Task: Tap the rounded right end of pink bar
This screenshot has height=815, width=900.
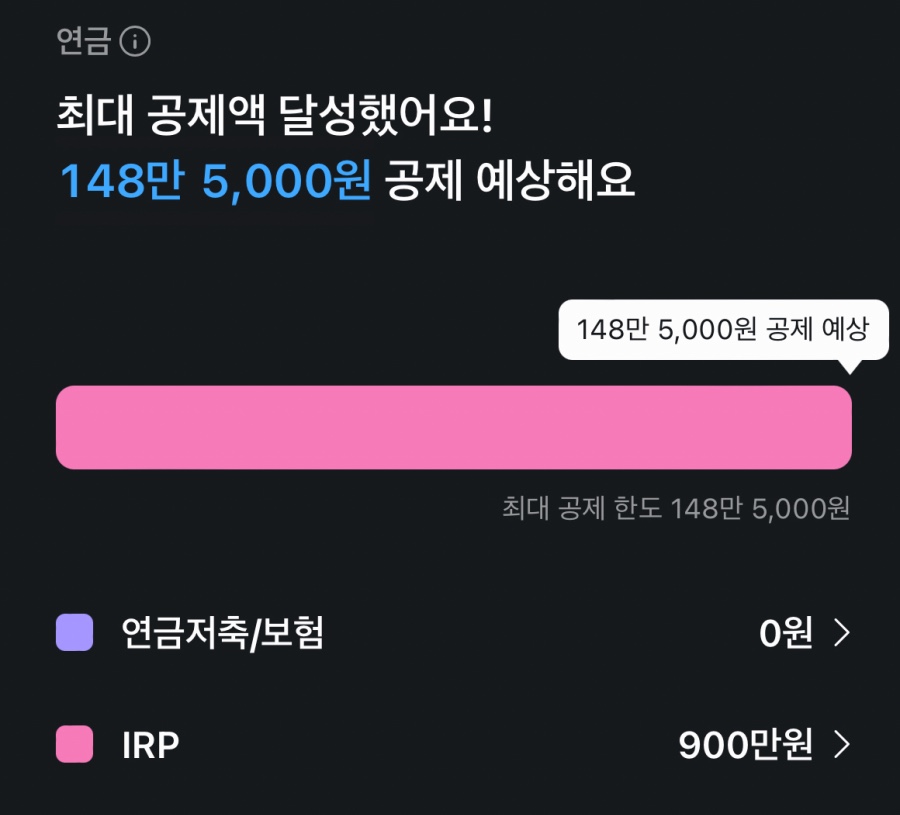Action: pyautogui.click(x=838, y=427)
